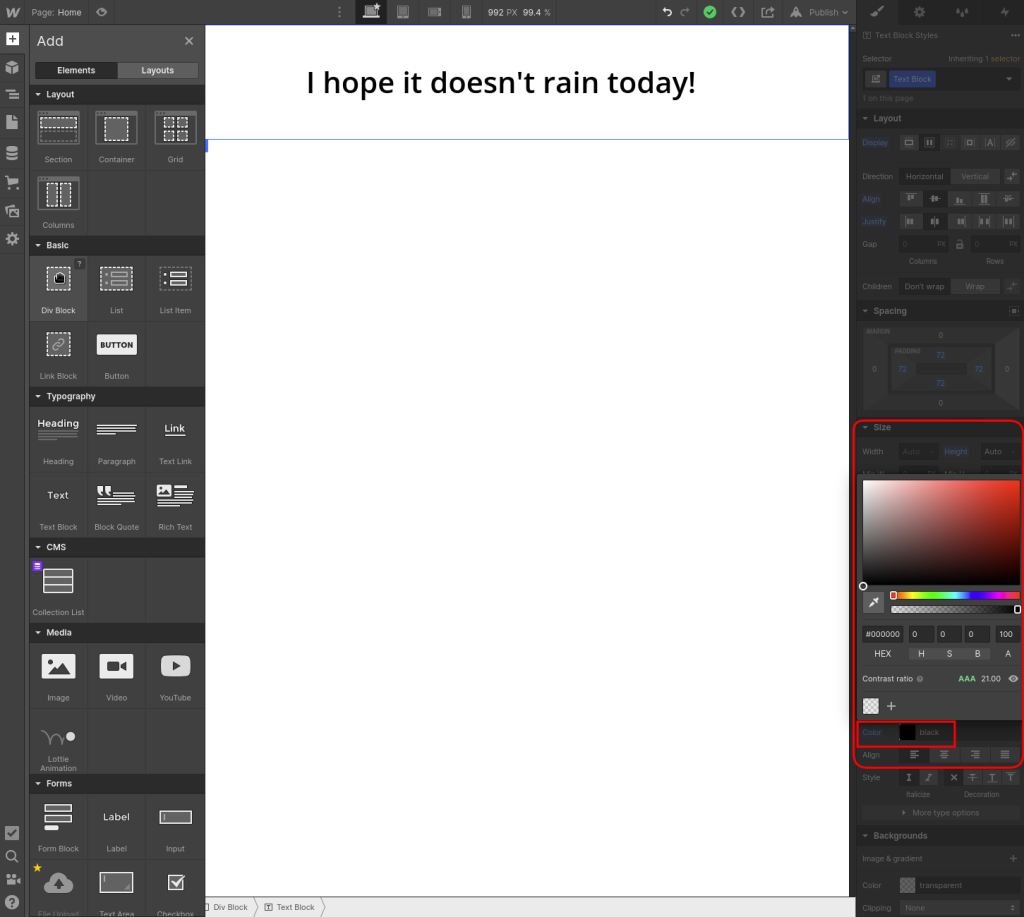This screenshot has height=917, width=1024.
Task: Collapse the Typography section in Add panel
Action: pos(38,397)
